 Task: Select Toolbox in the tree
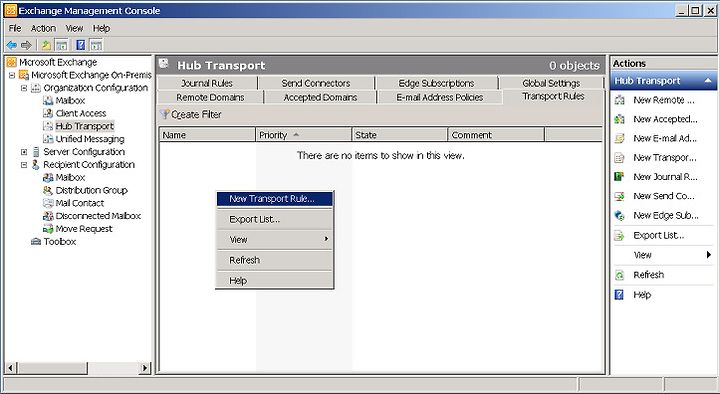click(x=60, y=242)
